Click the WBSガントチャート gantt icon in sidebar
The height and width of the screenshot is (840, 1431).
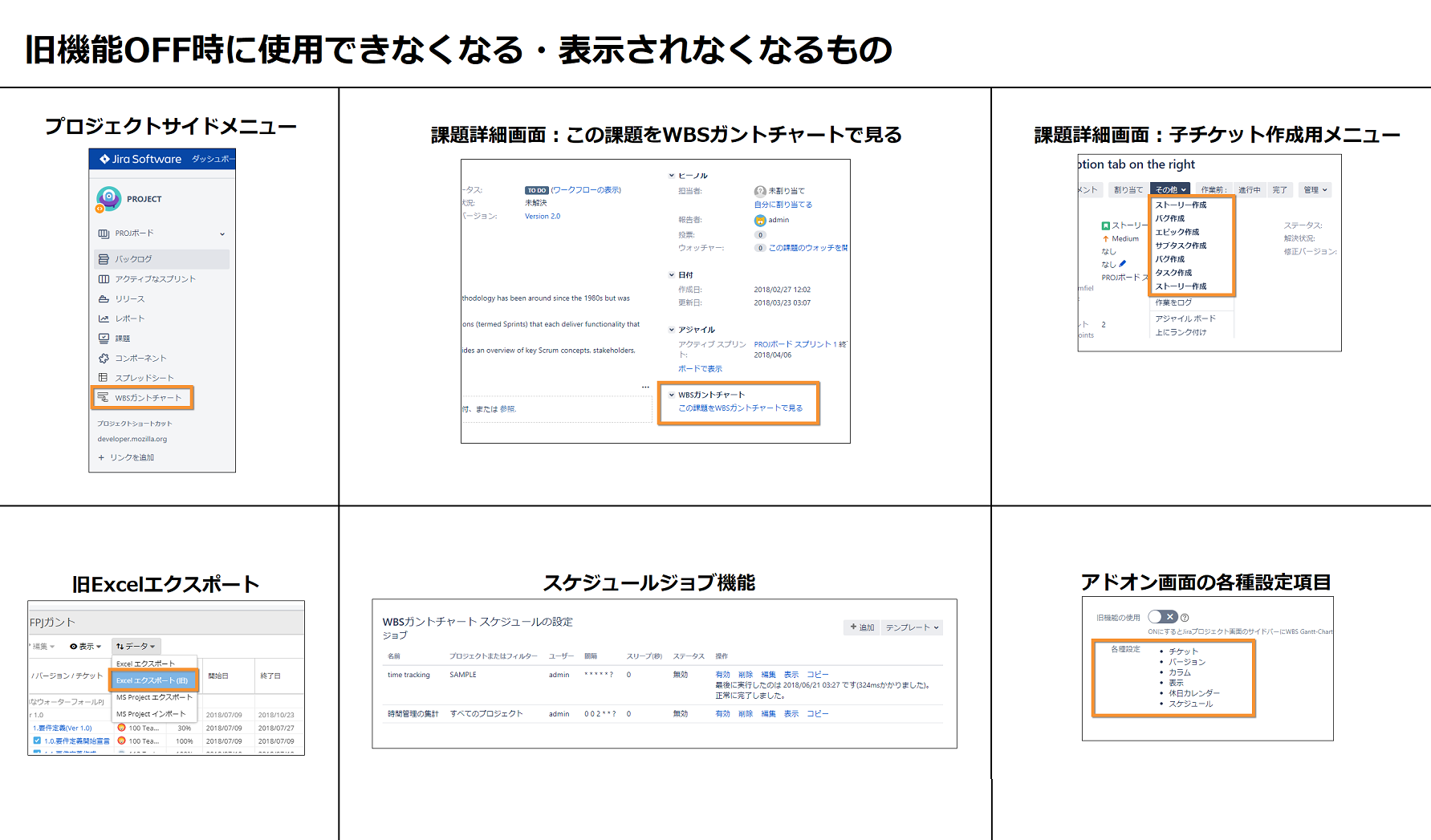(104, 398)
